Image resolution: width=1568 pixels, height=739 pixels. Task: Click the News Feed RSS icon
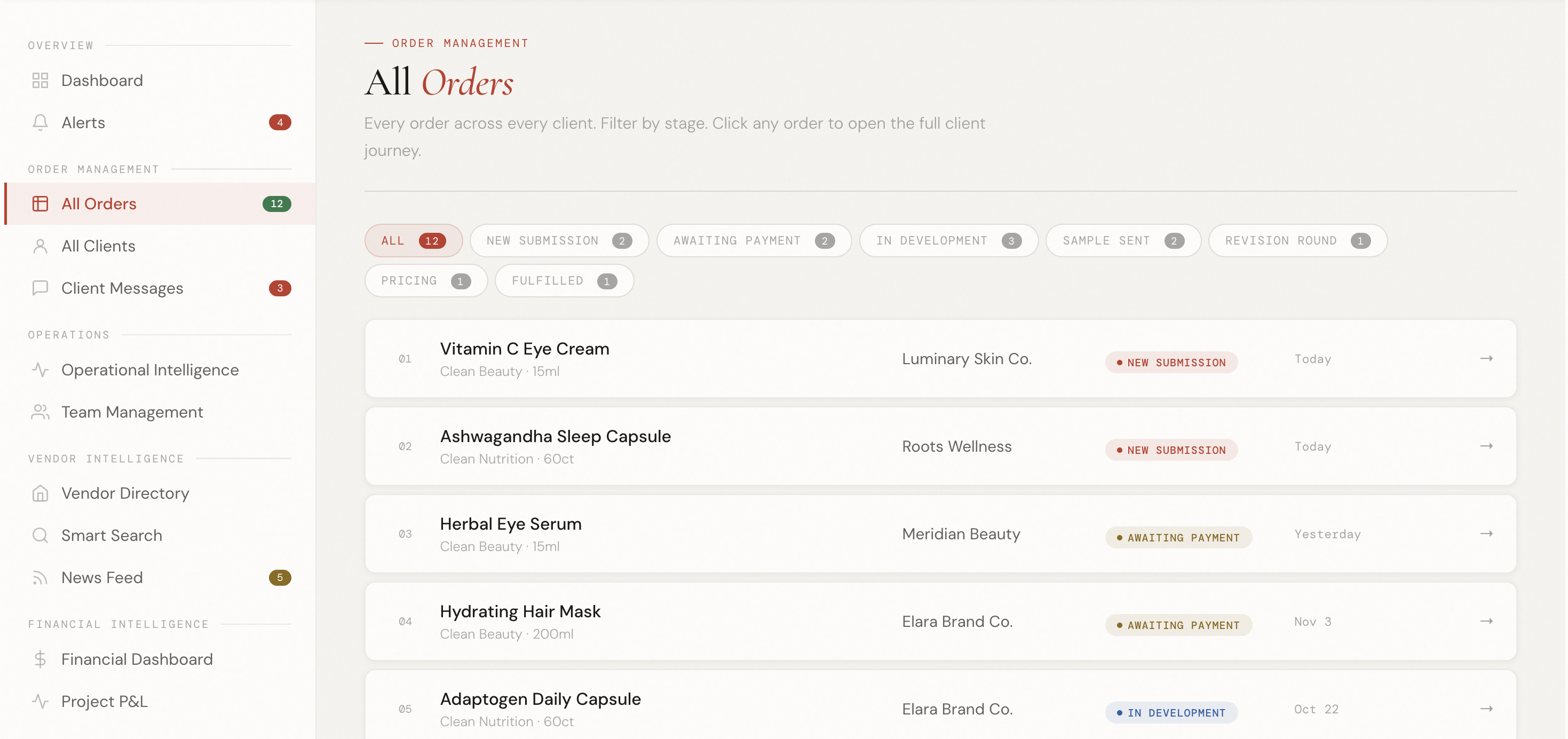tap(40, 578)
